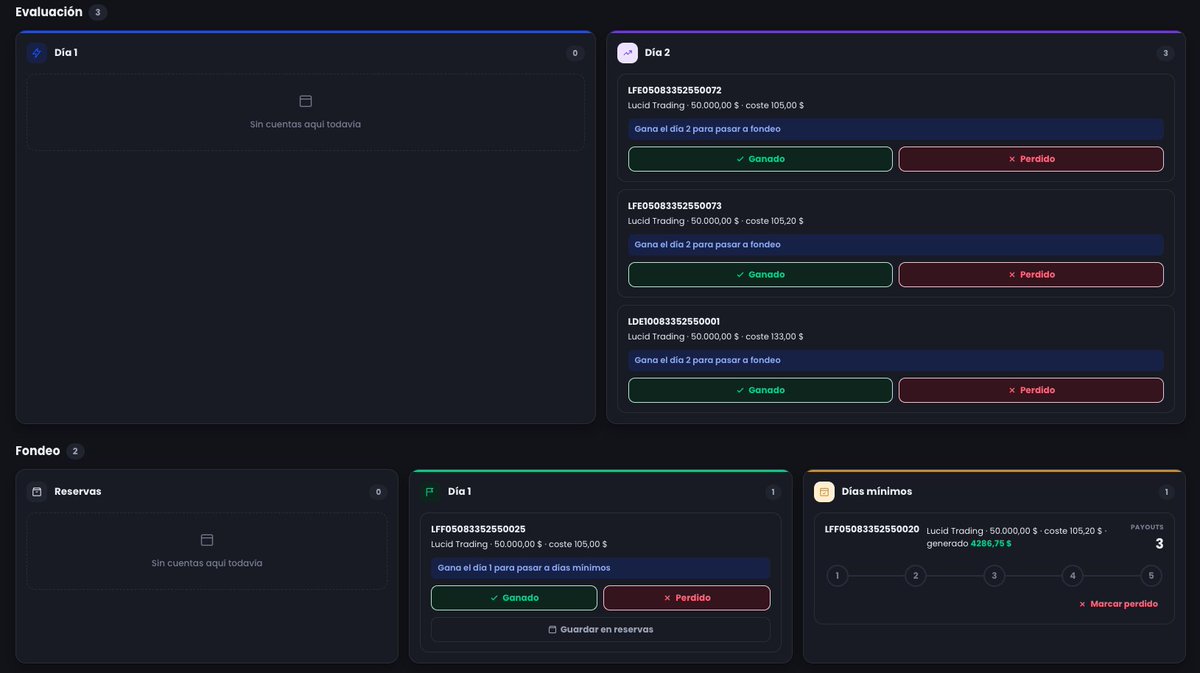
Task: Click the green flag icon of Fondeo Día 1
Action: tap(430, 492)
